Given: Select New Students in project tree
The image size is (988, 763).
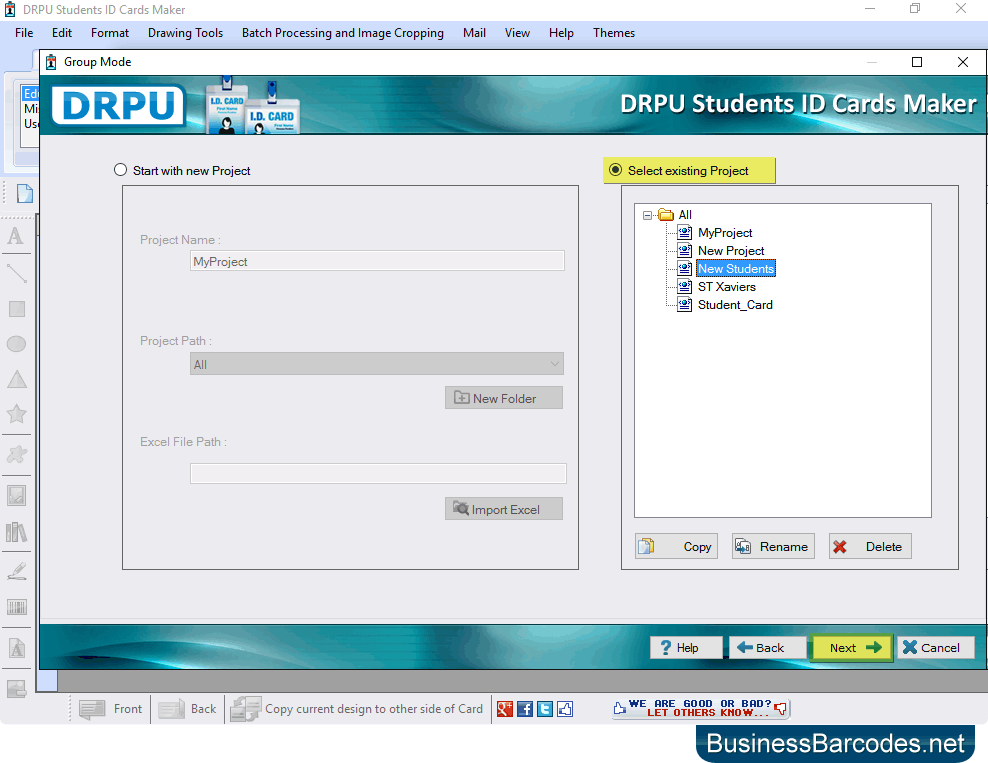Looking at the screenshot, I should (x=735, y=268).
